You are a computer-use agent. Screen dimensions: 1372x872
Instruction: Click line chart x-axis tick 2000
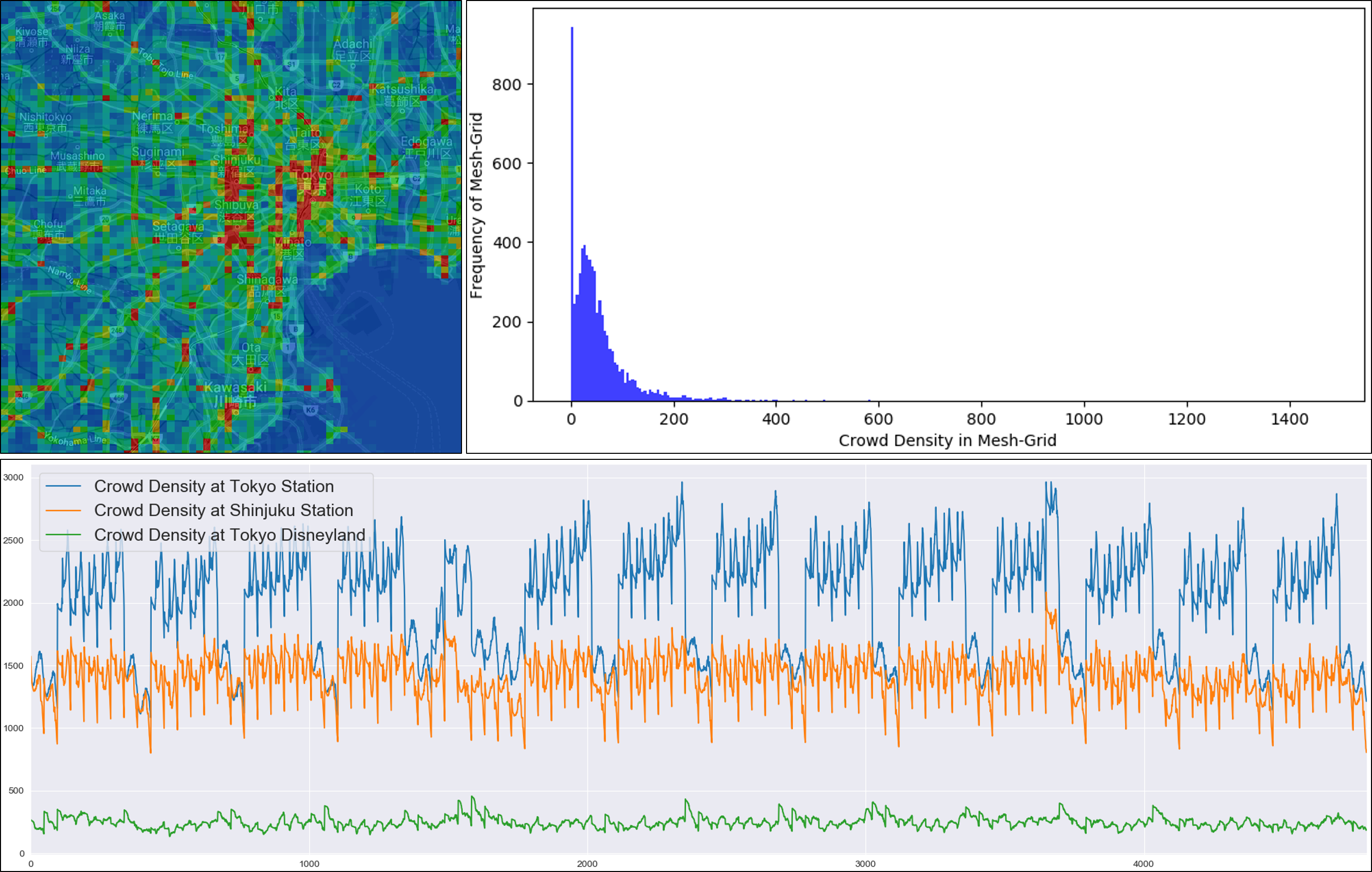(587, 863)
